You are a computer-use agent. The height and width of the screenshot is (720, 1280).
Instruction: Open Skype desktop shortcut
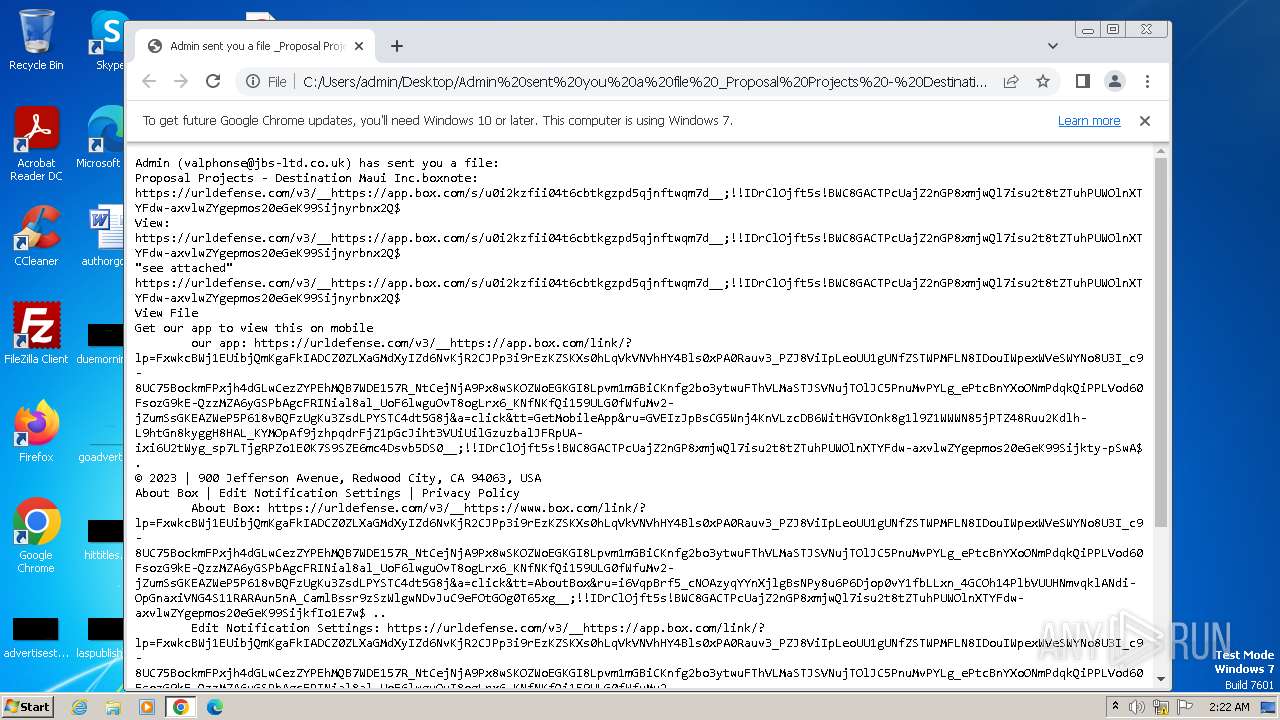pyautogui.click(x=109, y=40)
